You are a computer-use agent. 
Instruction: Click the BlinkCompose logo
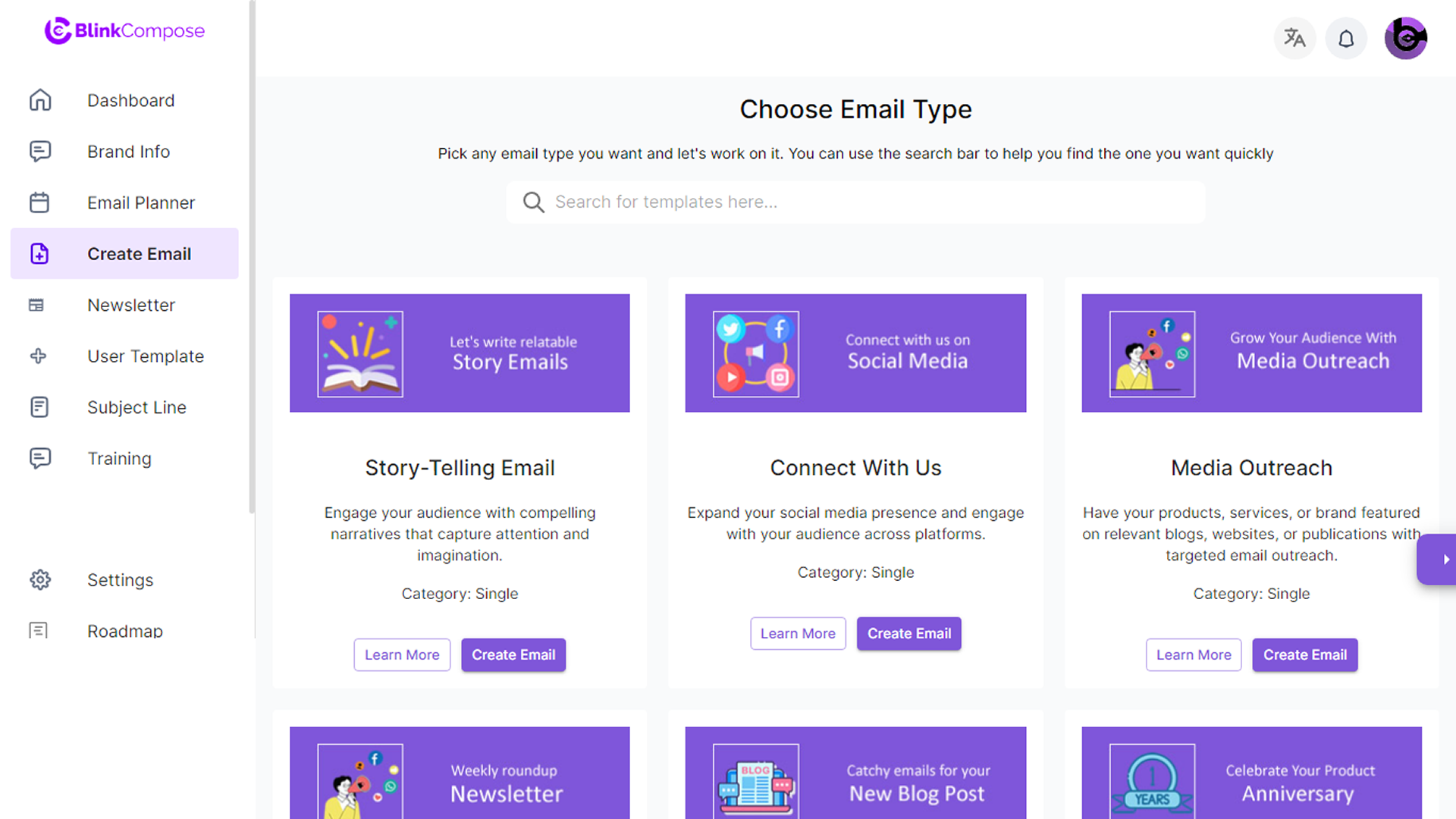124,31
